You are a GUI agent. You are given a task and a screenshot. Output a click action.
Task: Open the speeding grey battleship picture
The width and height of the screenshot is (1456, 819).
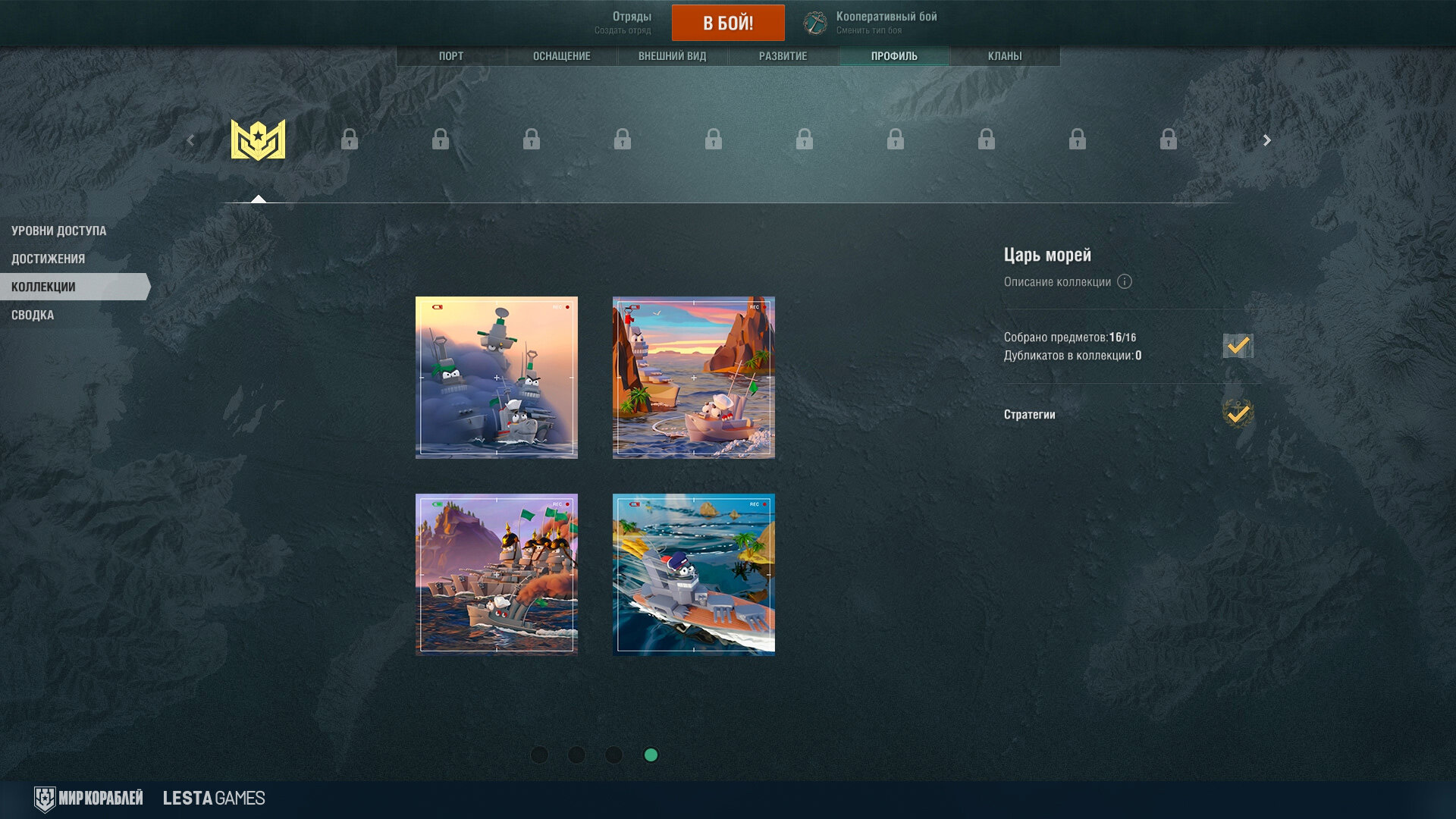(x=694, y=575)
